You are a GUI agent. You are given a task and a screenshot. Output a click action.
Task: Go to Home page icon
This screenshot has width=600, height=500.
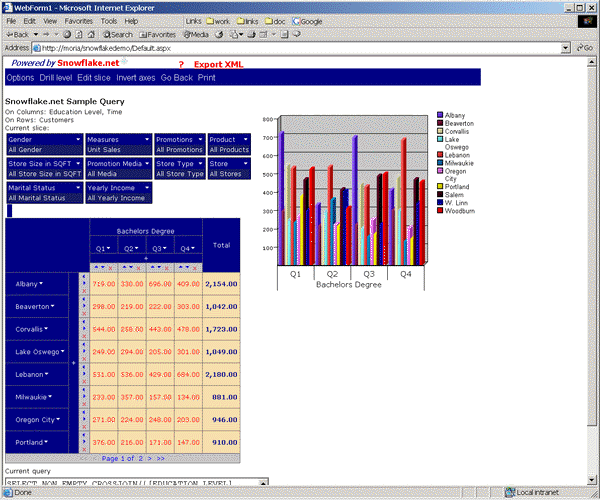point(91,34)
